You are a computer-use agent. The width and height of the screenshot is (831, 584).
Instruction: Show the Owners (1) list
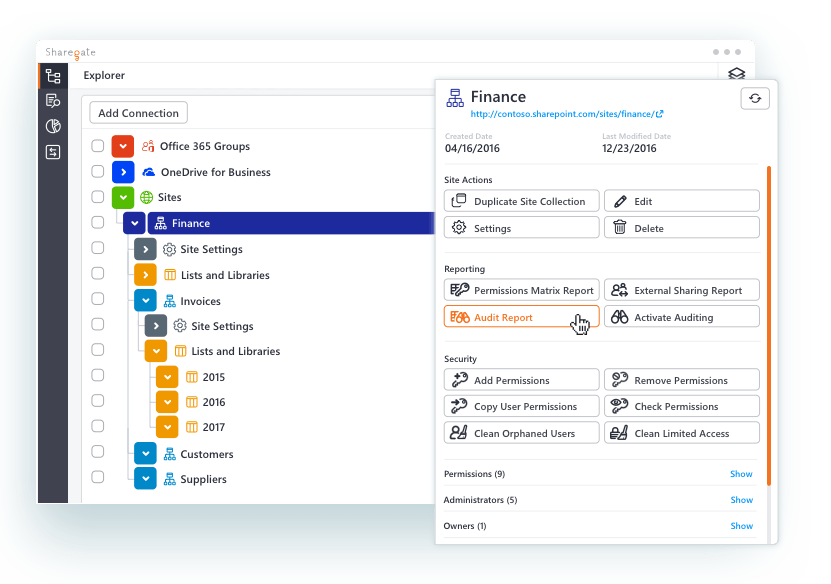coord(741,526)
